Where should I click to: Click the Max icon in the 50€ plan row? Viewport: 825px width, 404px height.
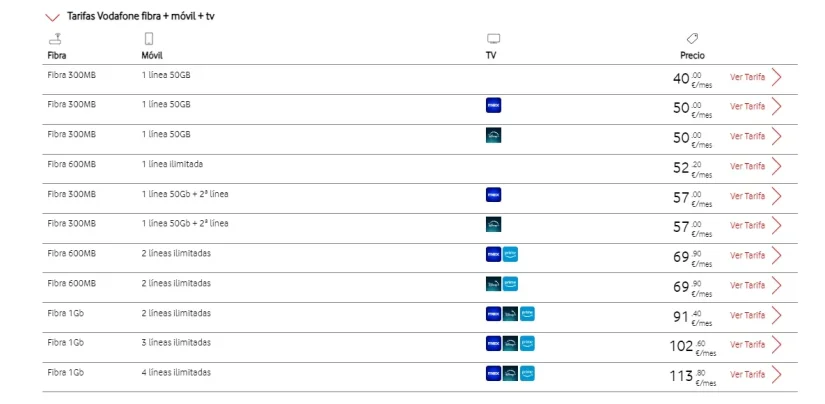pyautogui.click(x=492, y=105)
